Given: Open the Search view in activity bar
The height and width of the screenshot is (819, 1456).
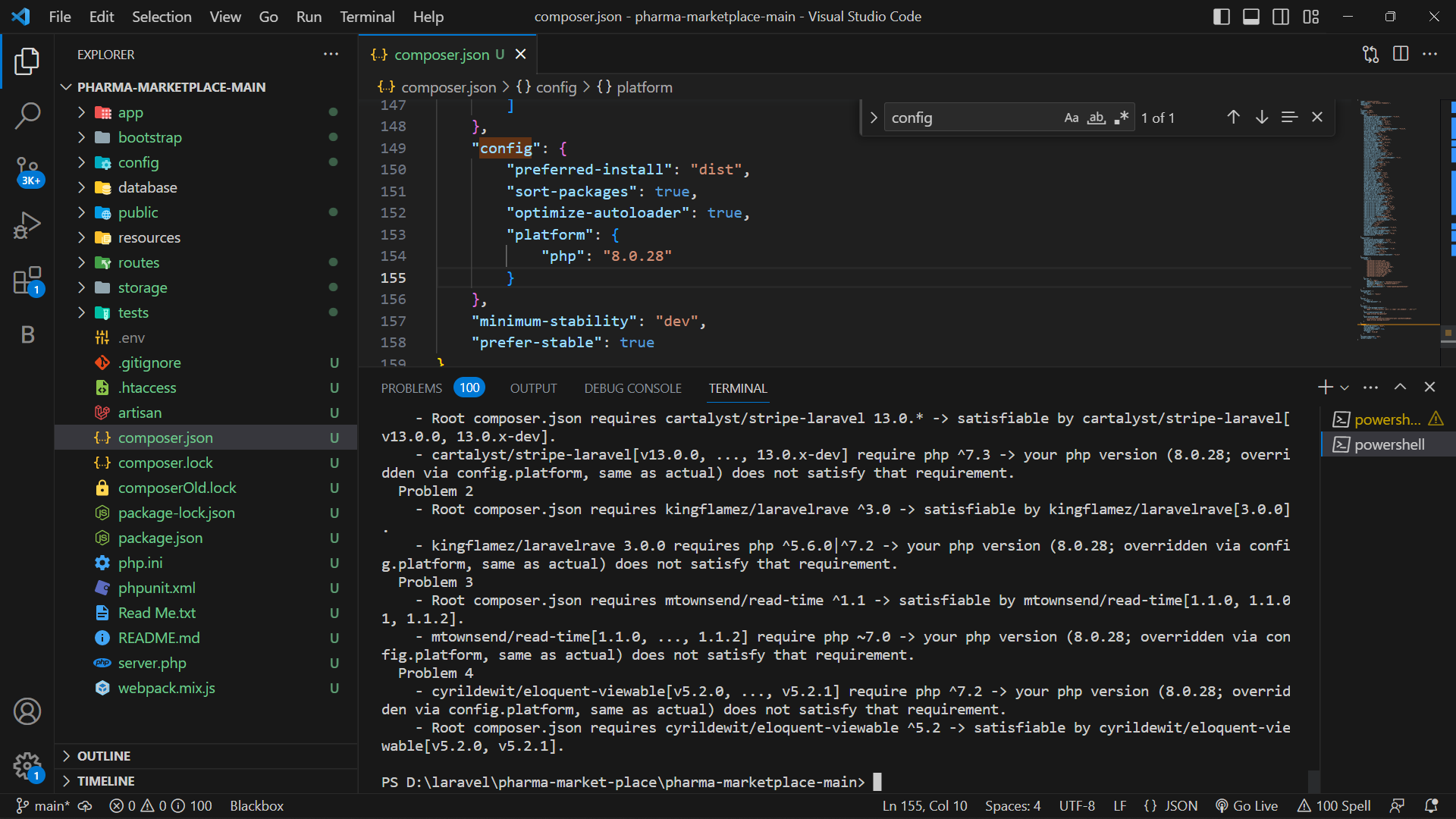Looking at the screenshot, I should [27, 116].
